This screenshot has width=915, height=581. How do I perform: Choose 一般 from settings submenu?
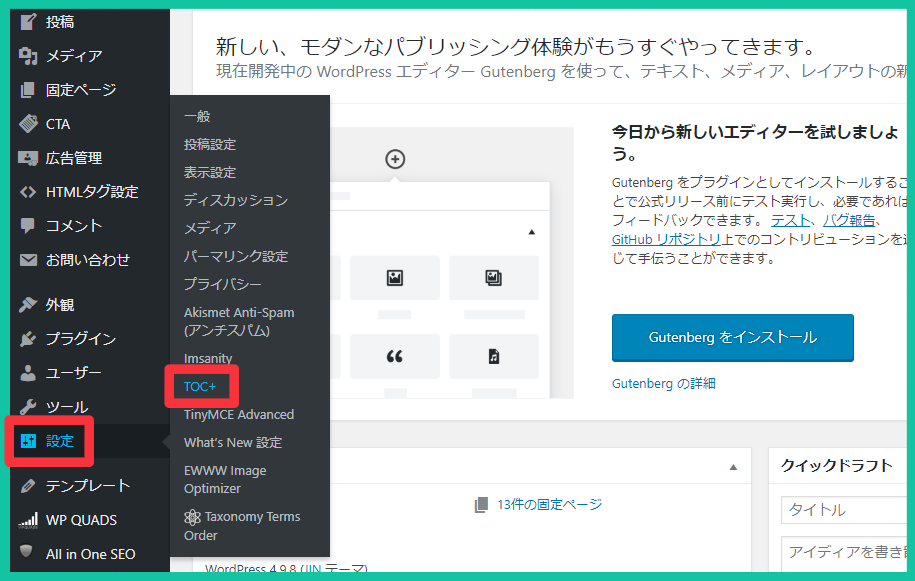[197, 116]
